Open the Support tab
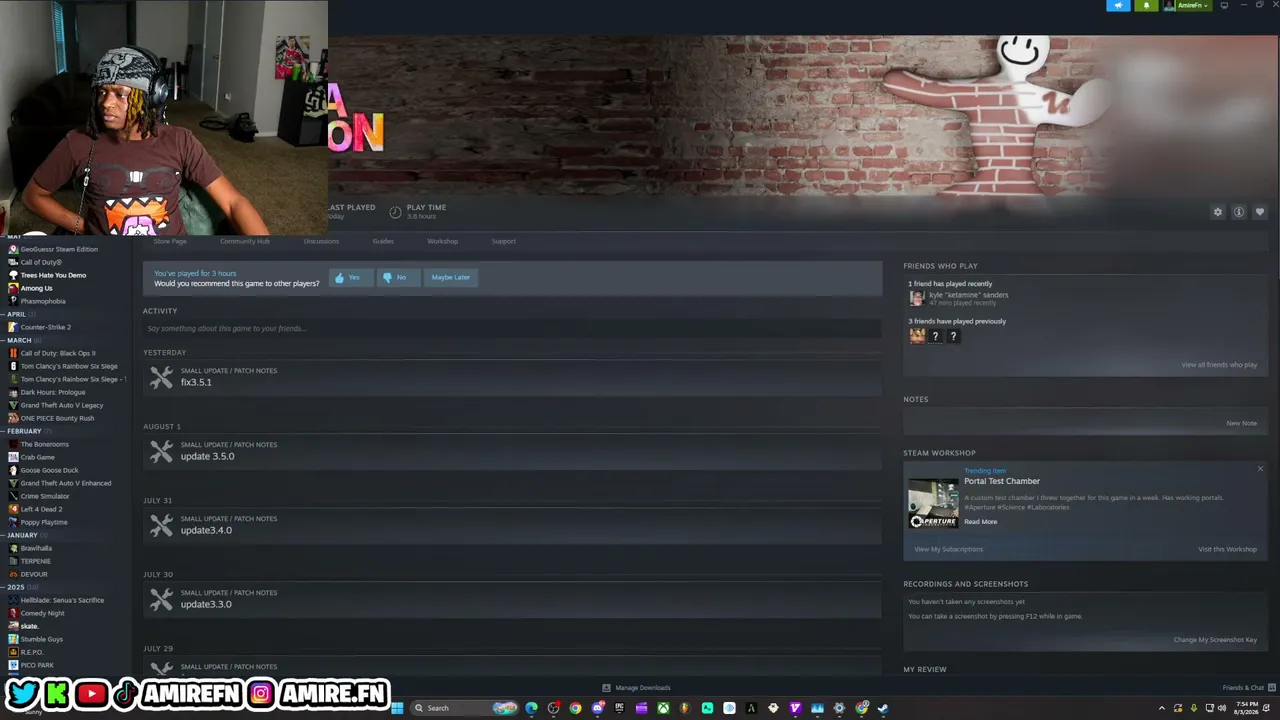 [x=504, y=241]
